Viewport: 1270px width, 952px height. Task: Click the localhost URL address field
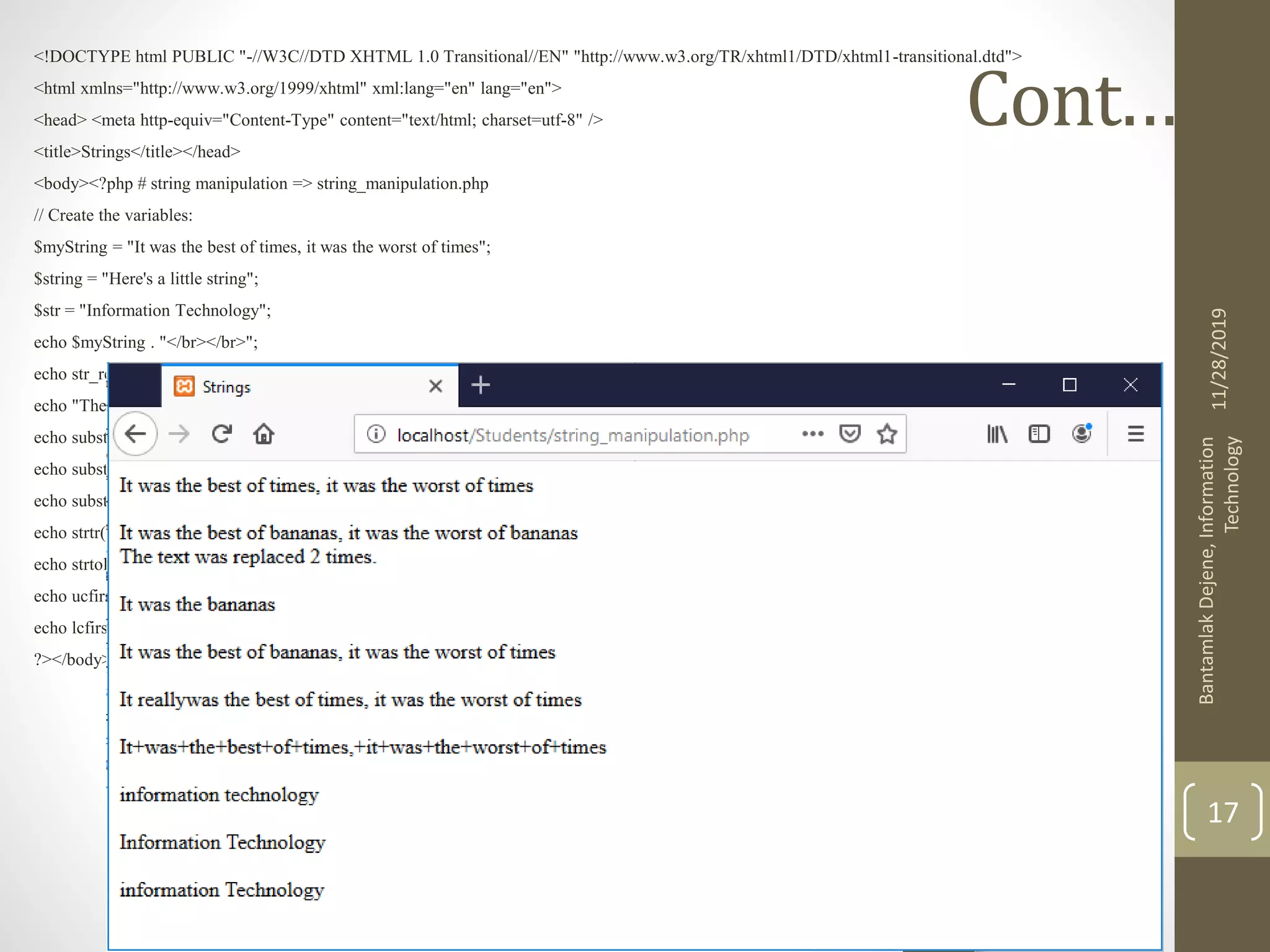tap(572, 435)
